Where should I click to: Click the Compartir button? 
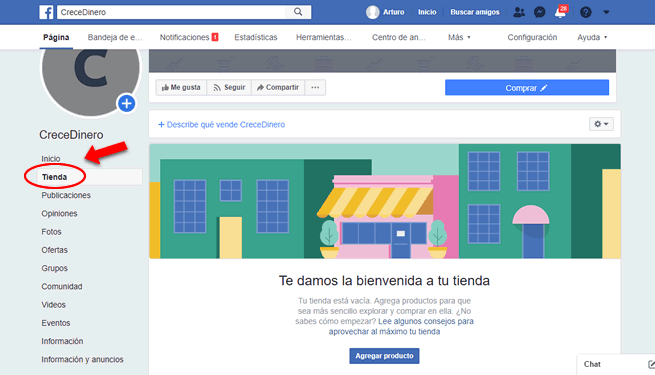[278, 87]
